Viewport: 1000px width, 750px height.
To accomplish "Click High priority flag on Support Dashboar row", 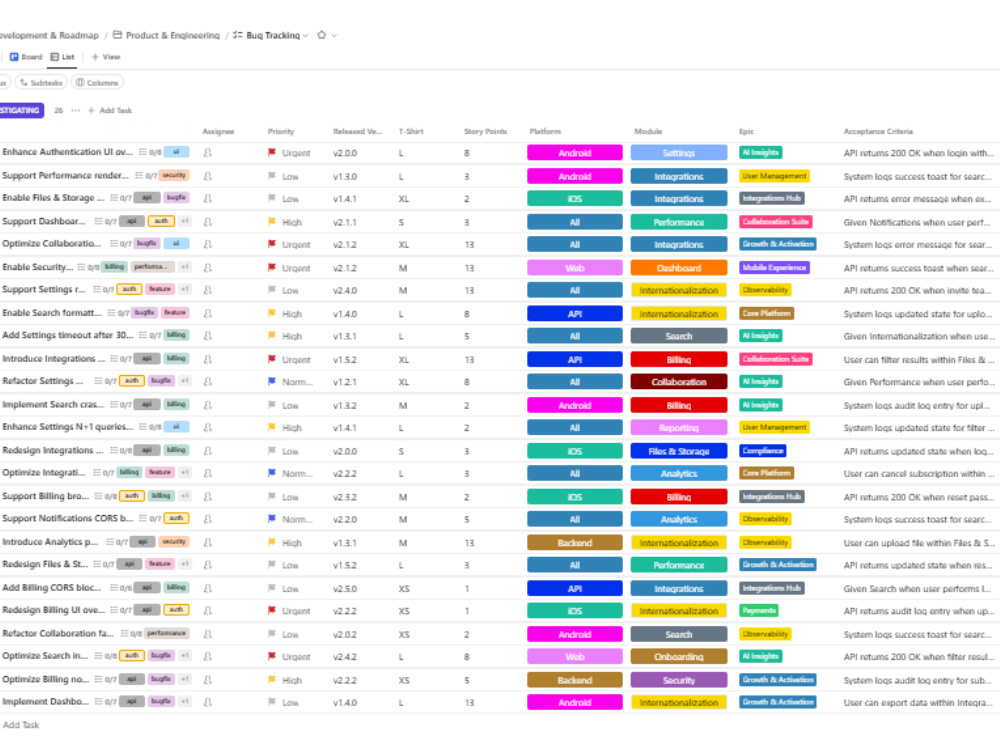I will 272,222.
